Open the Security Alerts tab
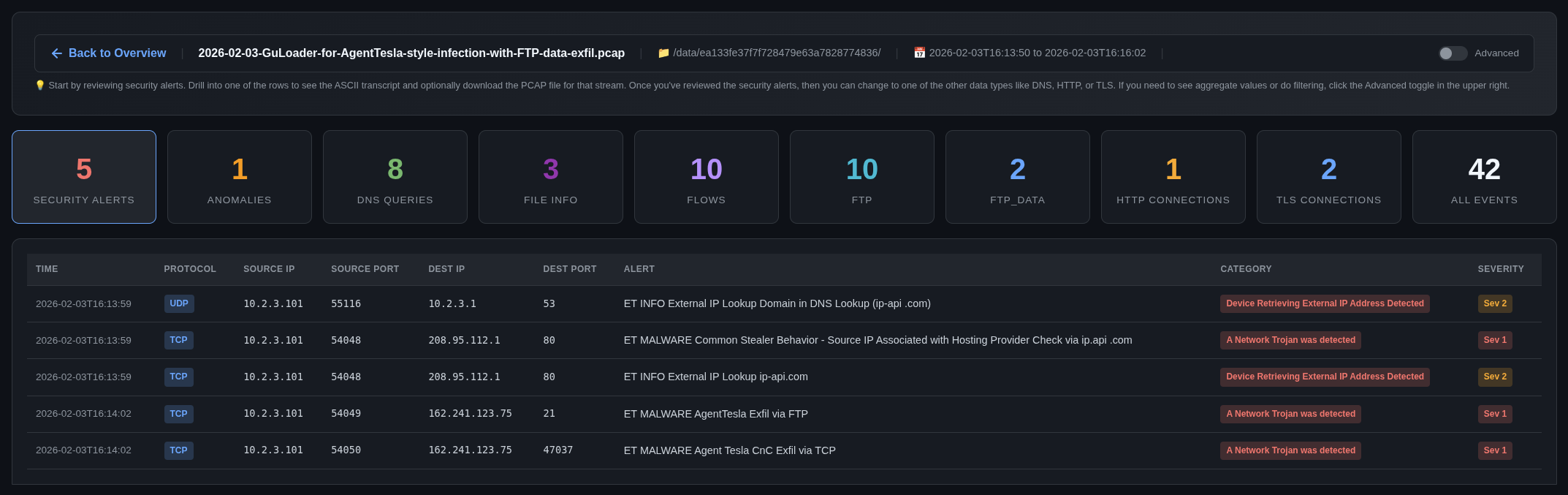 pyautogui.click(x=84, y=177)
